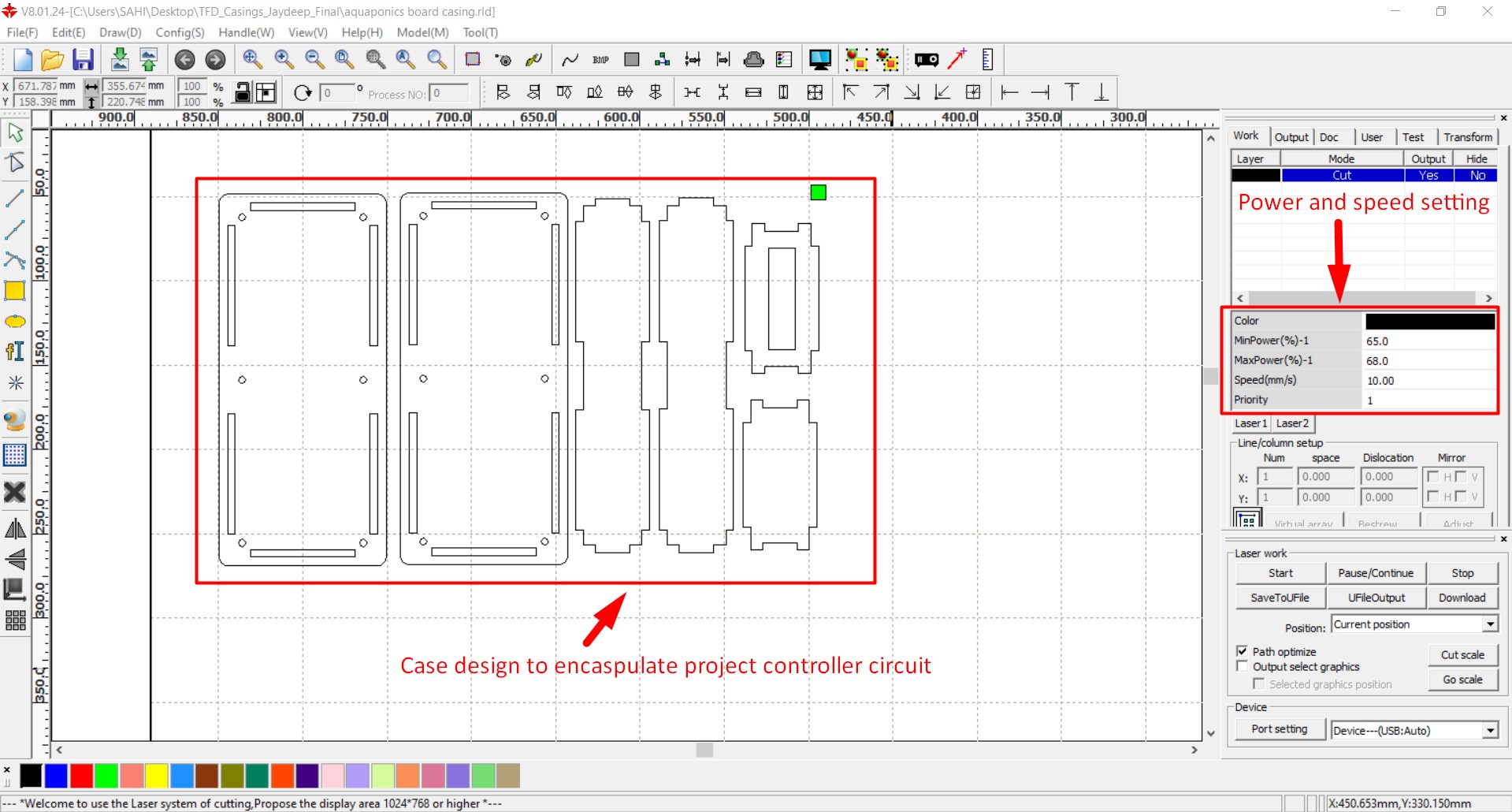Open the Position dropdown showing Current position
Screen dimensions: 1512x812
pos(1490,624)
